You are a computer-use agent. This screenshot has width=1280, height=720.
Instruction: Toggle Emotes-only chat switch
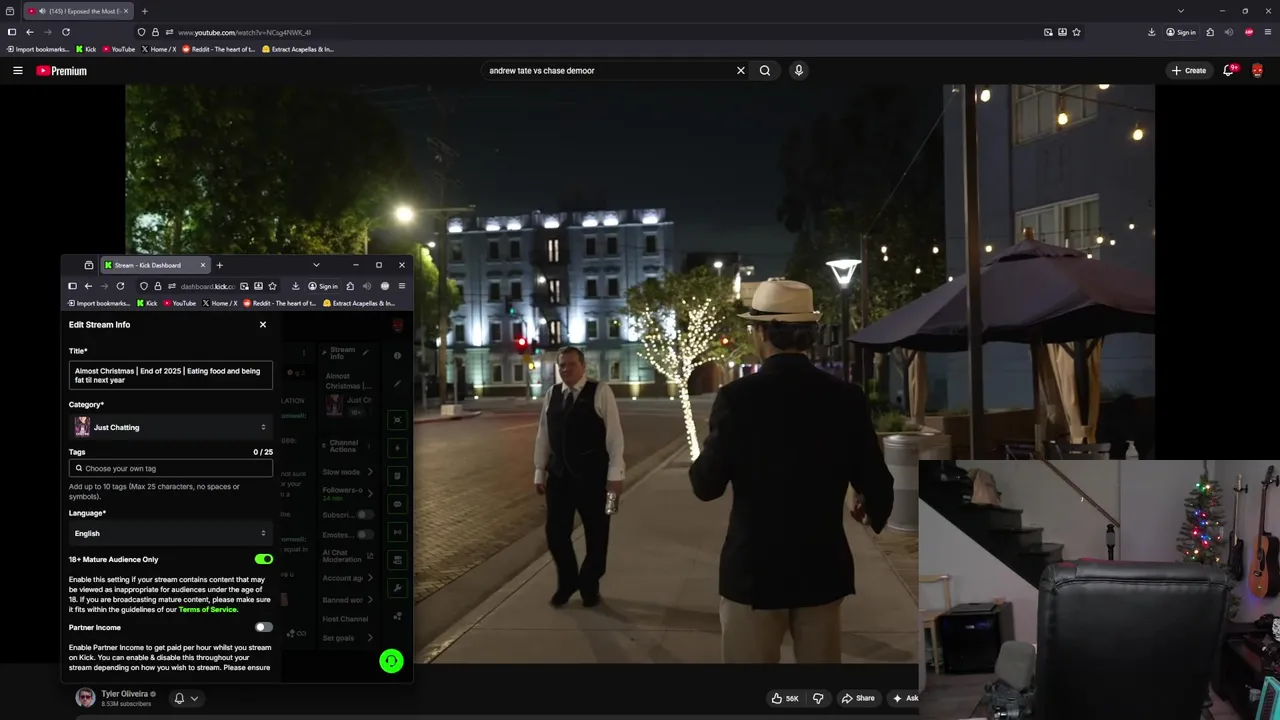pos(365,535)
